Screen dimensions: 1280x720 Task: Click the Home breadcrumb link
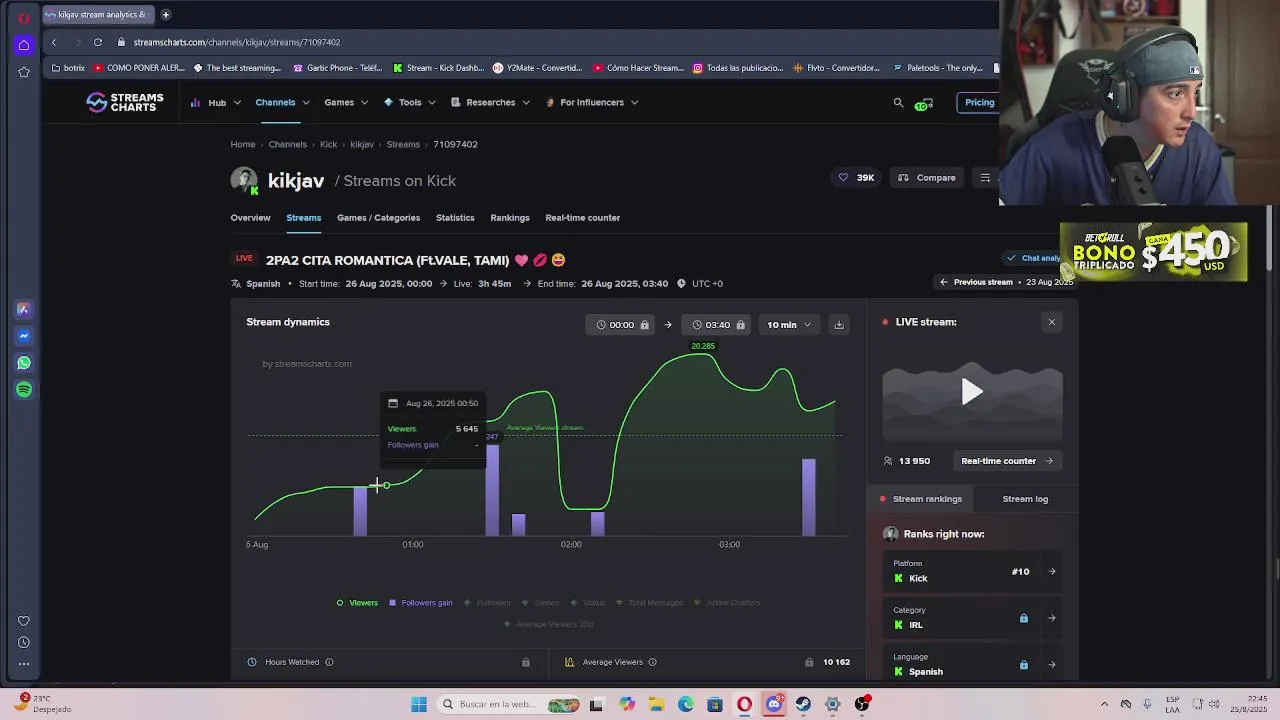tap(243, 144)
